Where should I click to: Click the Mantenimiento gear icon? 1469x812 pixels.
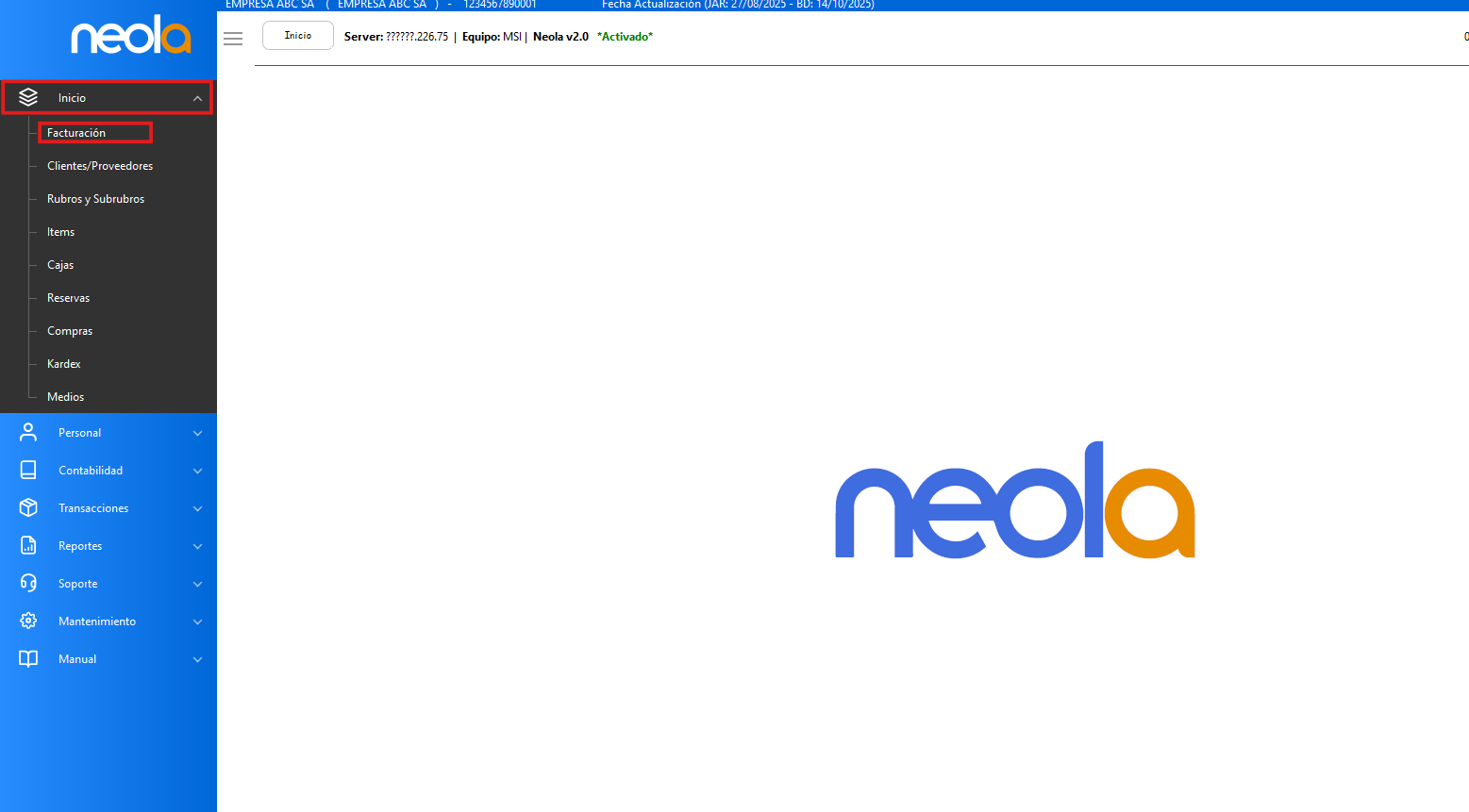coord(28,621)
